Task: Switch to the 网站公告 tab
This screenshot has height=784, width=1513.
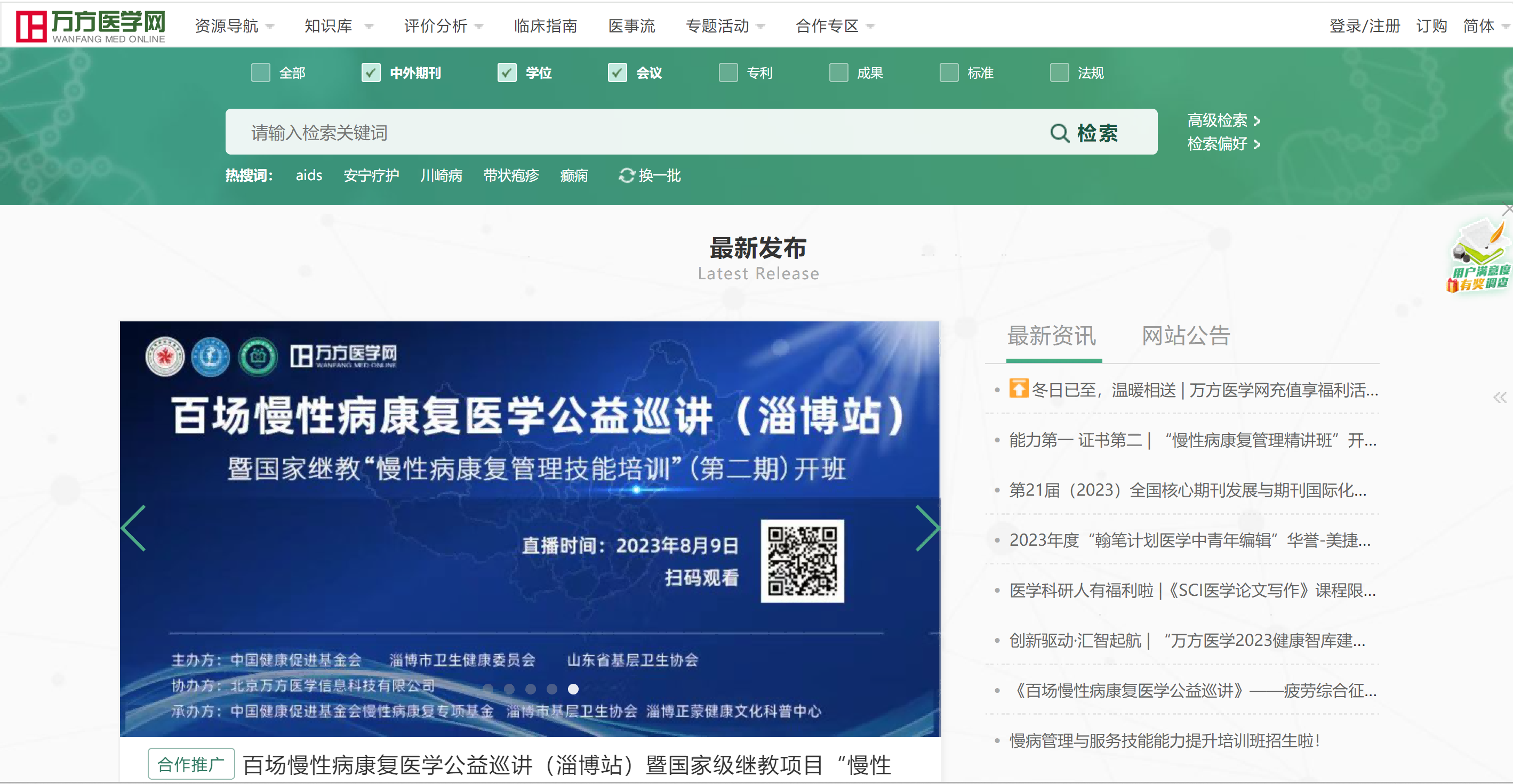Action: (1185, 336)
